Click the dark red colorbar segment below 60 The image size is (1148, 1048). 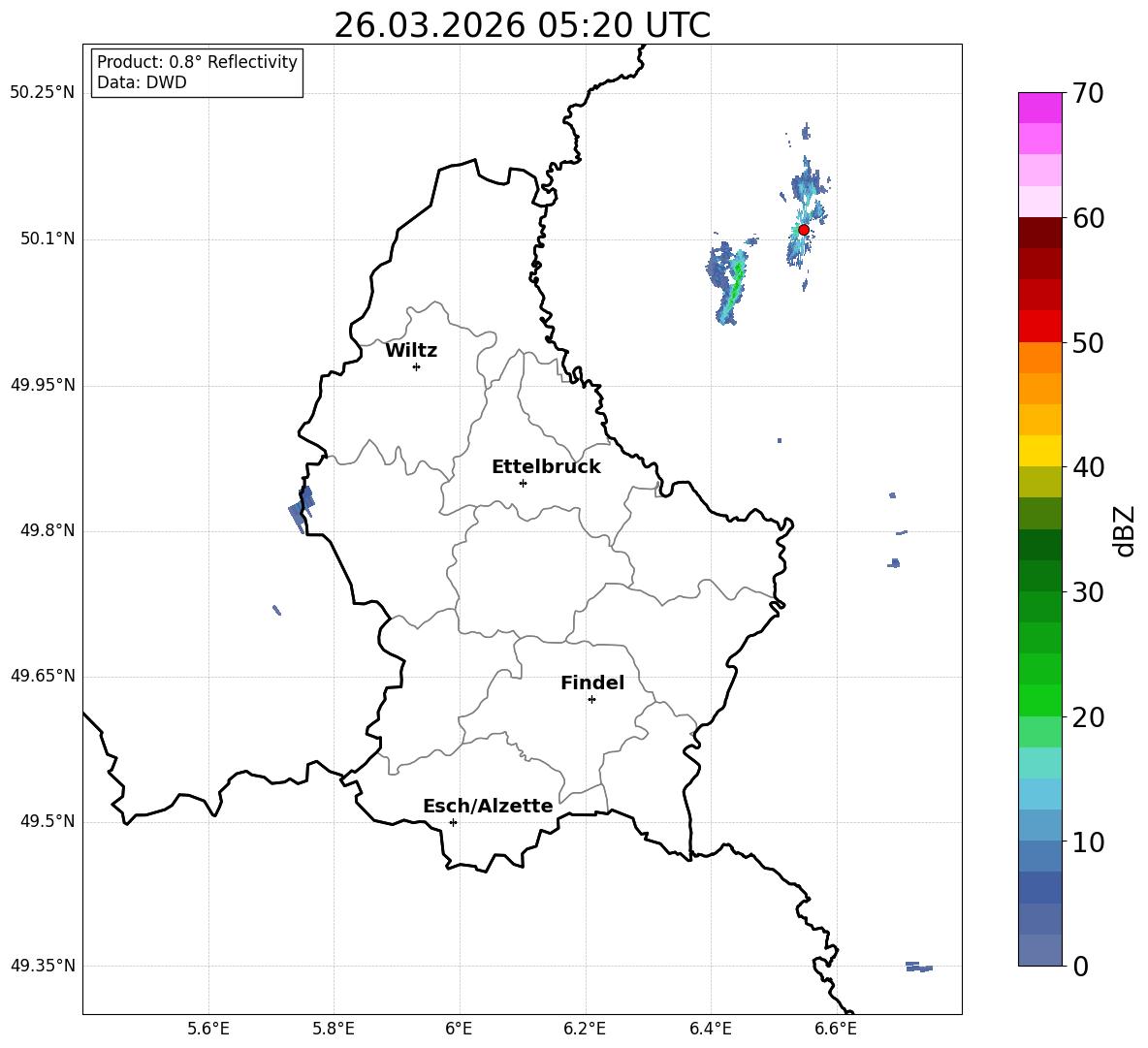pos(1039,233)
